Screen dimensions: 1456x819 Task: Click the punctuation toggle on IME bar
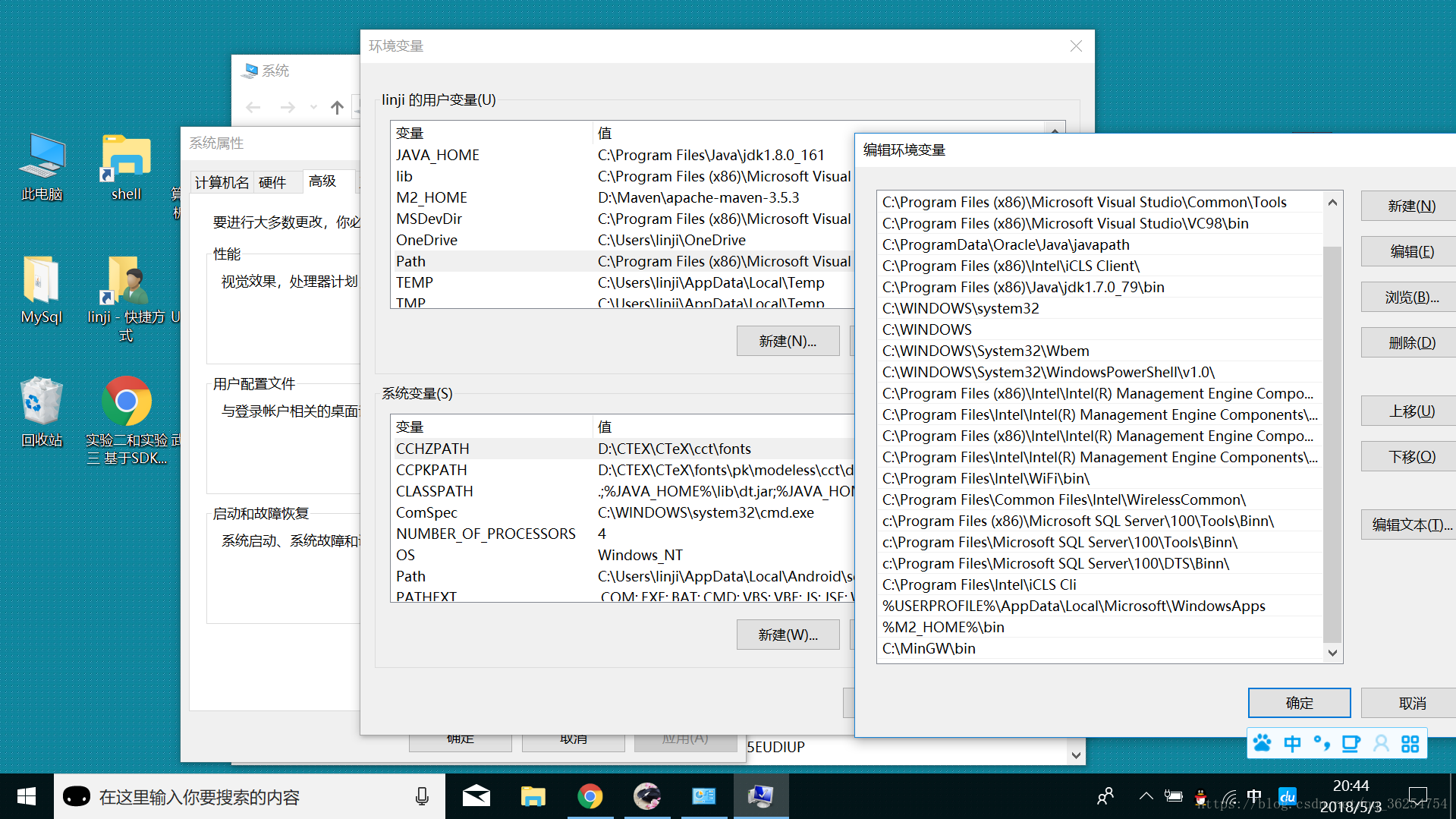pyautogui.click(x=1321, y=743)
